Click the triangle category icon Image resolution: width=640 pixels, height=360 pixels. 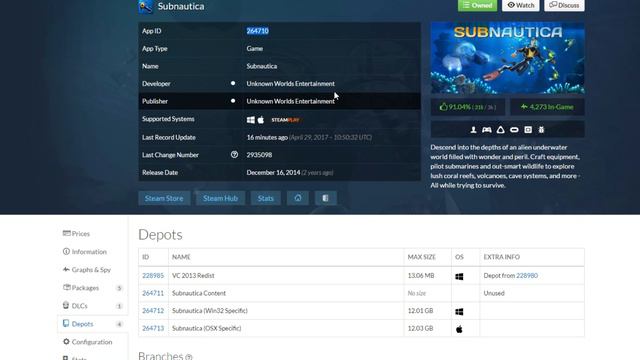tap(500, 130)
